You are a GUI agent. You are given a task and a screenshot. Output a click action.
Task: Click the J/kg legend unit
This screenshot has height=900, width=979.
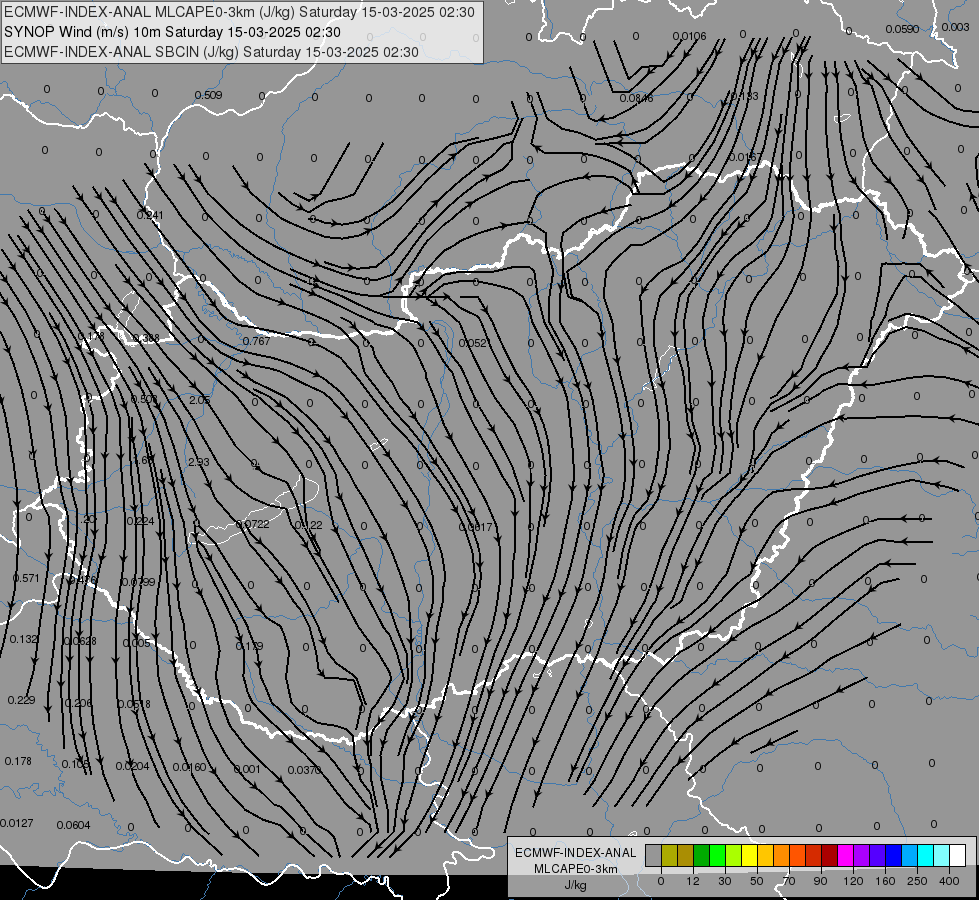(x=576, y=885)
